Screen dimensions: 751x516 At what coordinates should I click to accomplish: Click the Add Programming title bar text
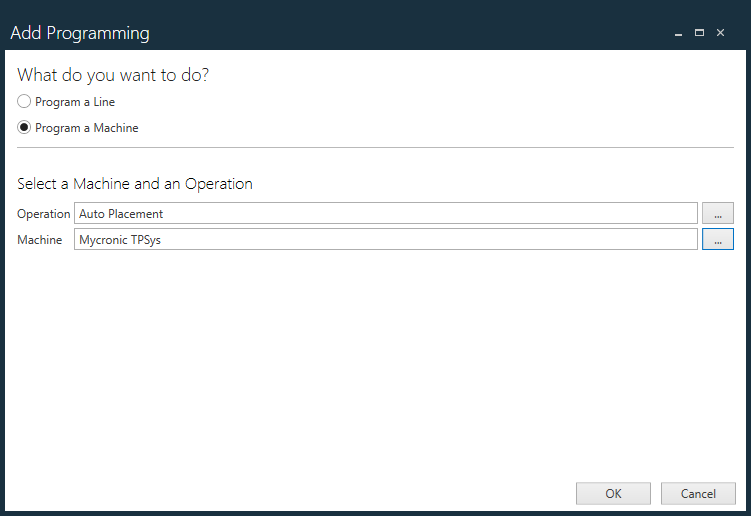tap(80, 33)
